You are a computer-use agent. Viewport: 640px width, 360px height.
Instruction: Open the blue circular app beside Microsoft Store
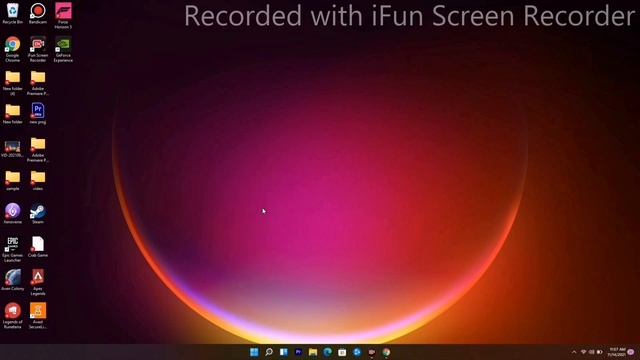click(357, 352)
